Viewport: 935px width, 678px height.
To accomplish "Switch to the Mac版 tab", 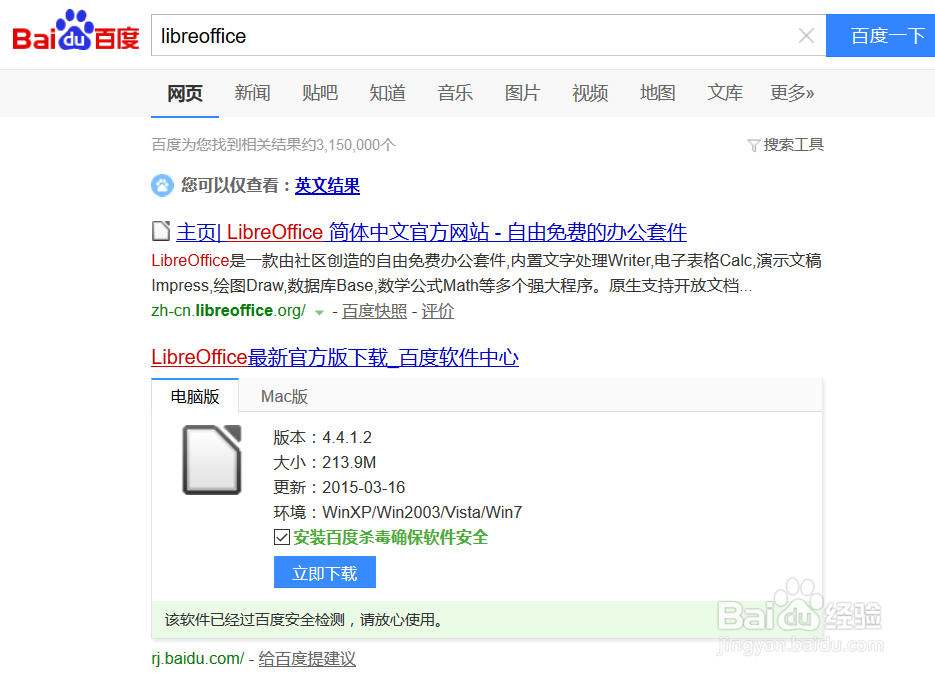I will pyautogui.click(x=284, y=397).
